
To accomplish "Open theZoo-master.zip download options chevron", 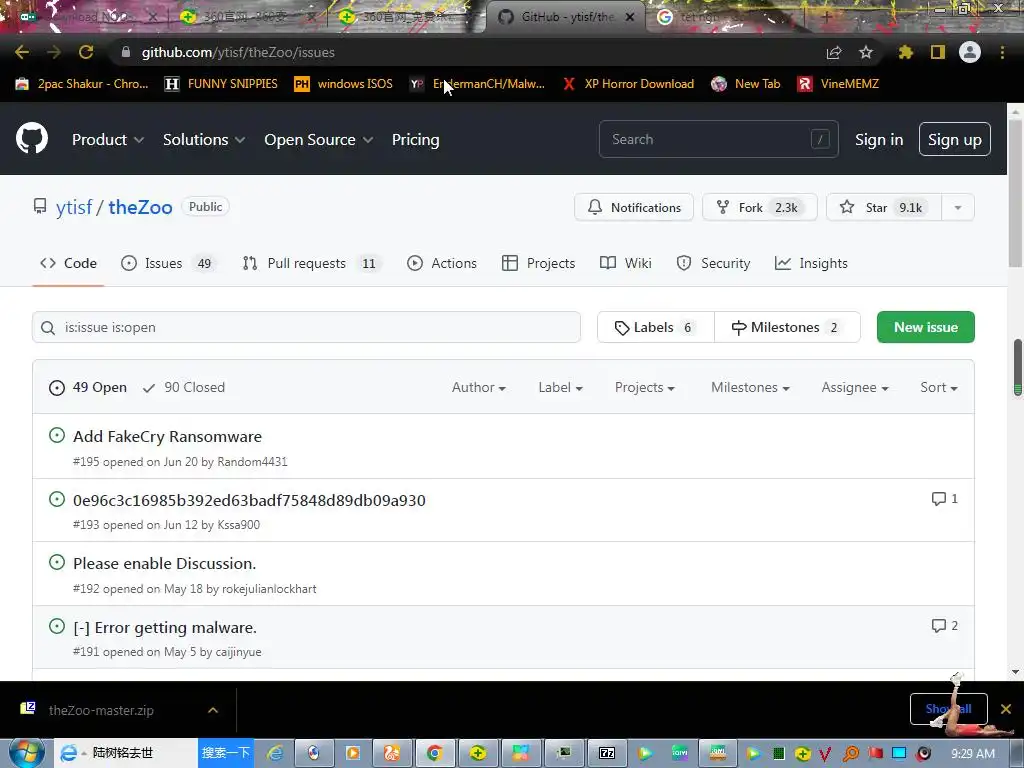I will tap(213, 710).
